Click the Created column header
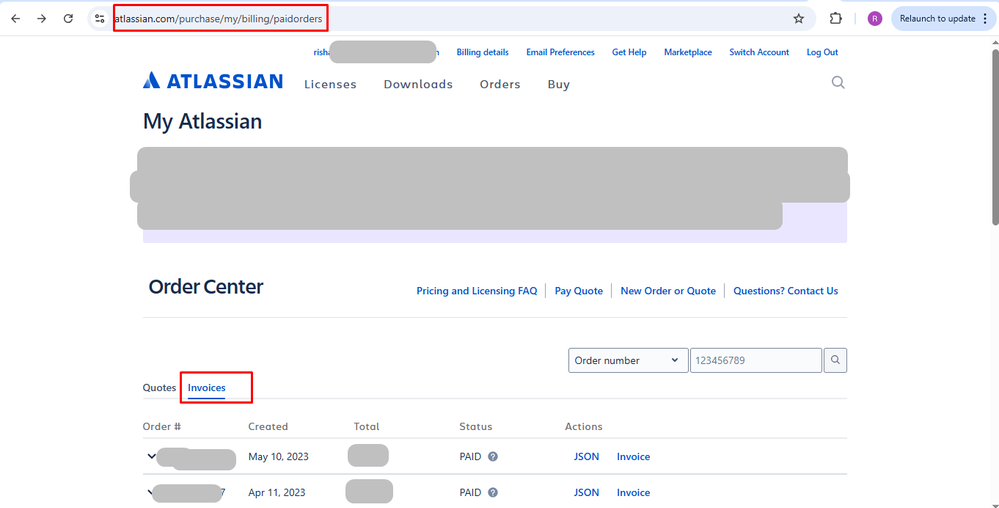 pos(268,426)
